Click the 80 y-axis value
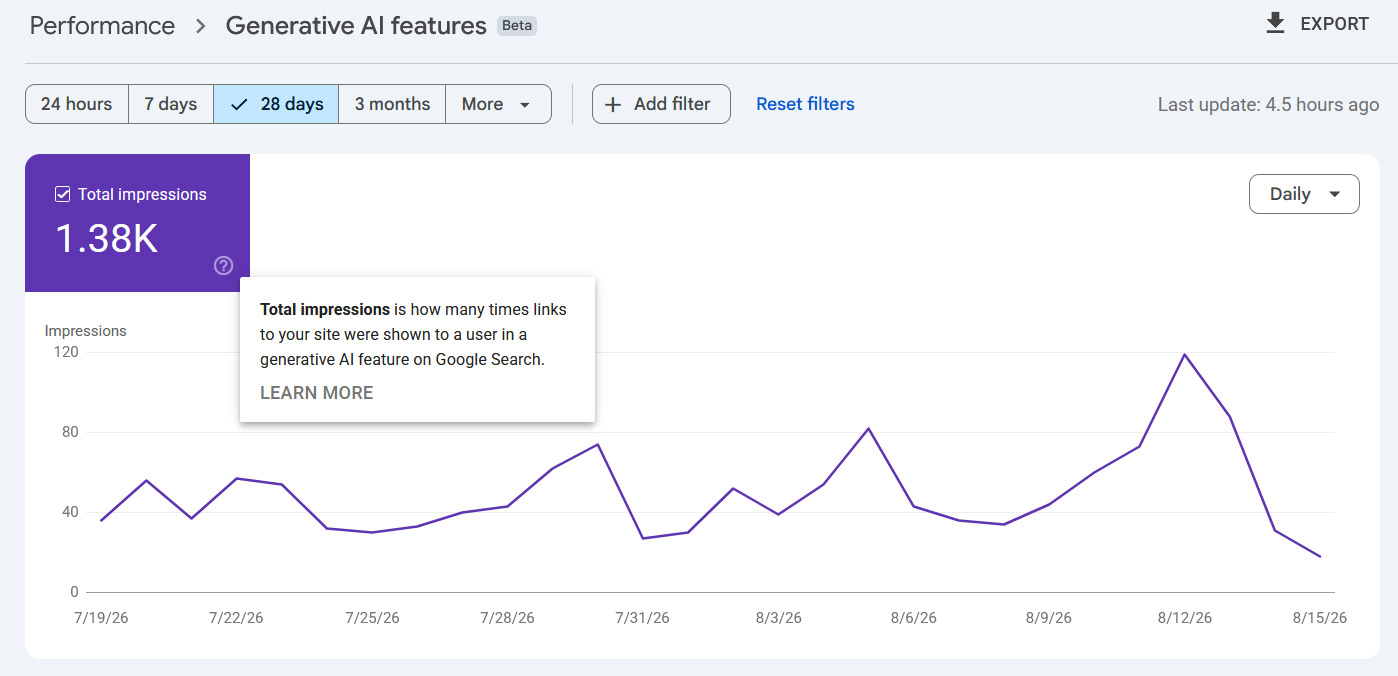Viewport: 1398px width, 676px height. (70, 432)
